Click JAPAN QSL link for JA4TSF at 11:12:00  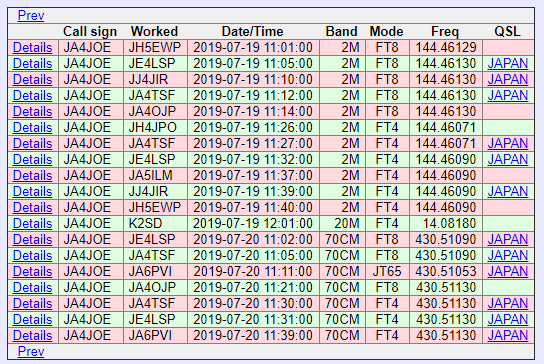508,95
